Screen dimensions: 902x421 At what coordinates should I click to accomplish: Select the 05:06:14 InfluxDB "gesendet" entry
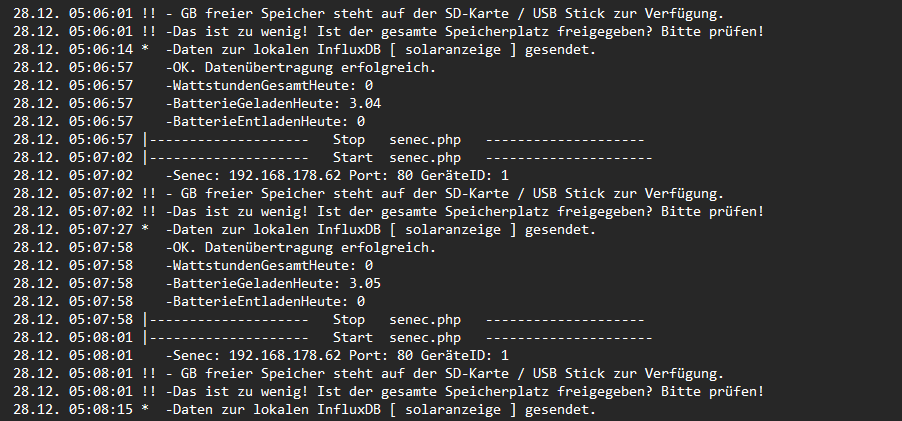380,49
